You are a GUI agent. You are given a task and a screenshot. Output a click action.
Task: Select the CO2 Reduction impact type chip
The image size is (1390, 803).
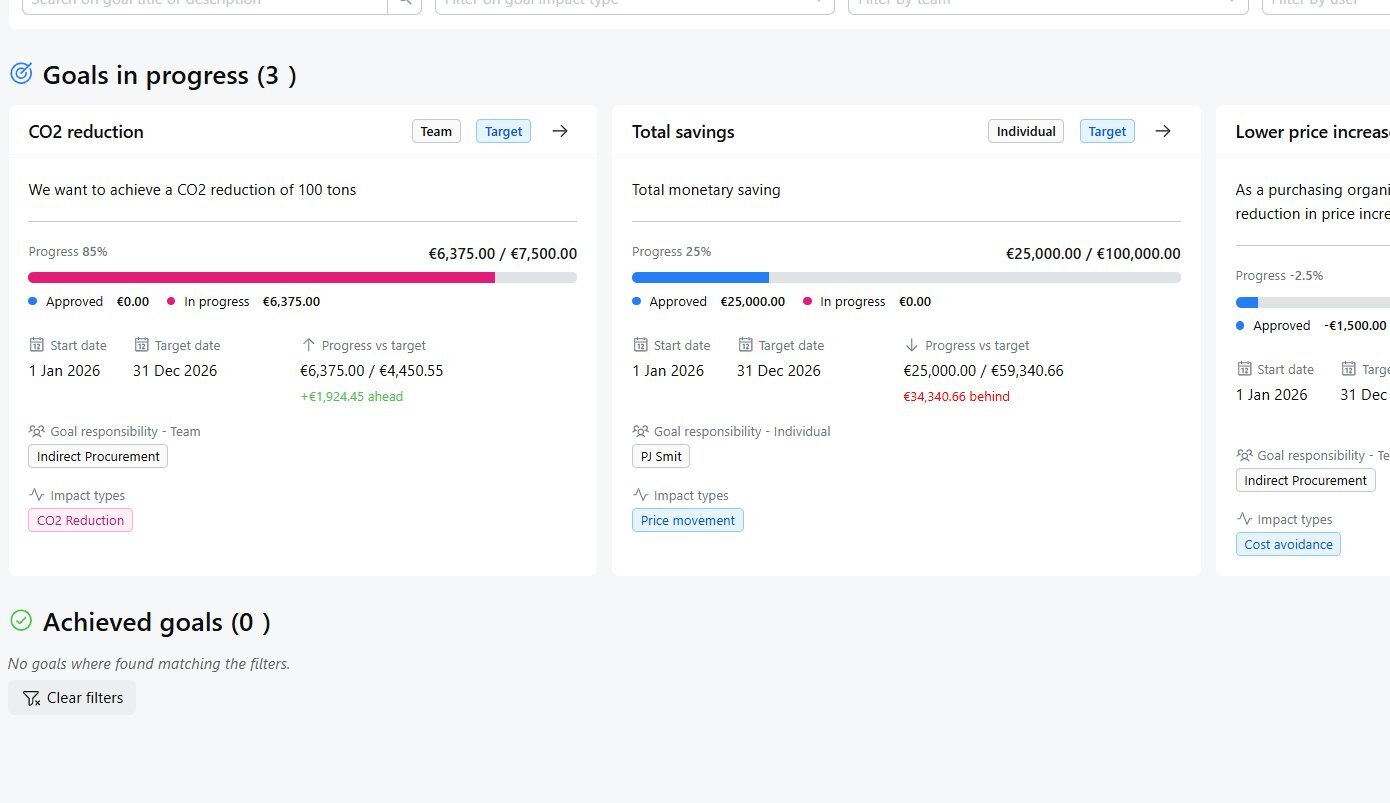[80, 520]
